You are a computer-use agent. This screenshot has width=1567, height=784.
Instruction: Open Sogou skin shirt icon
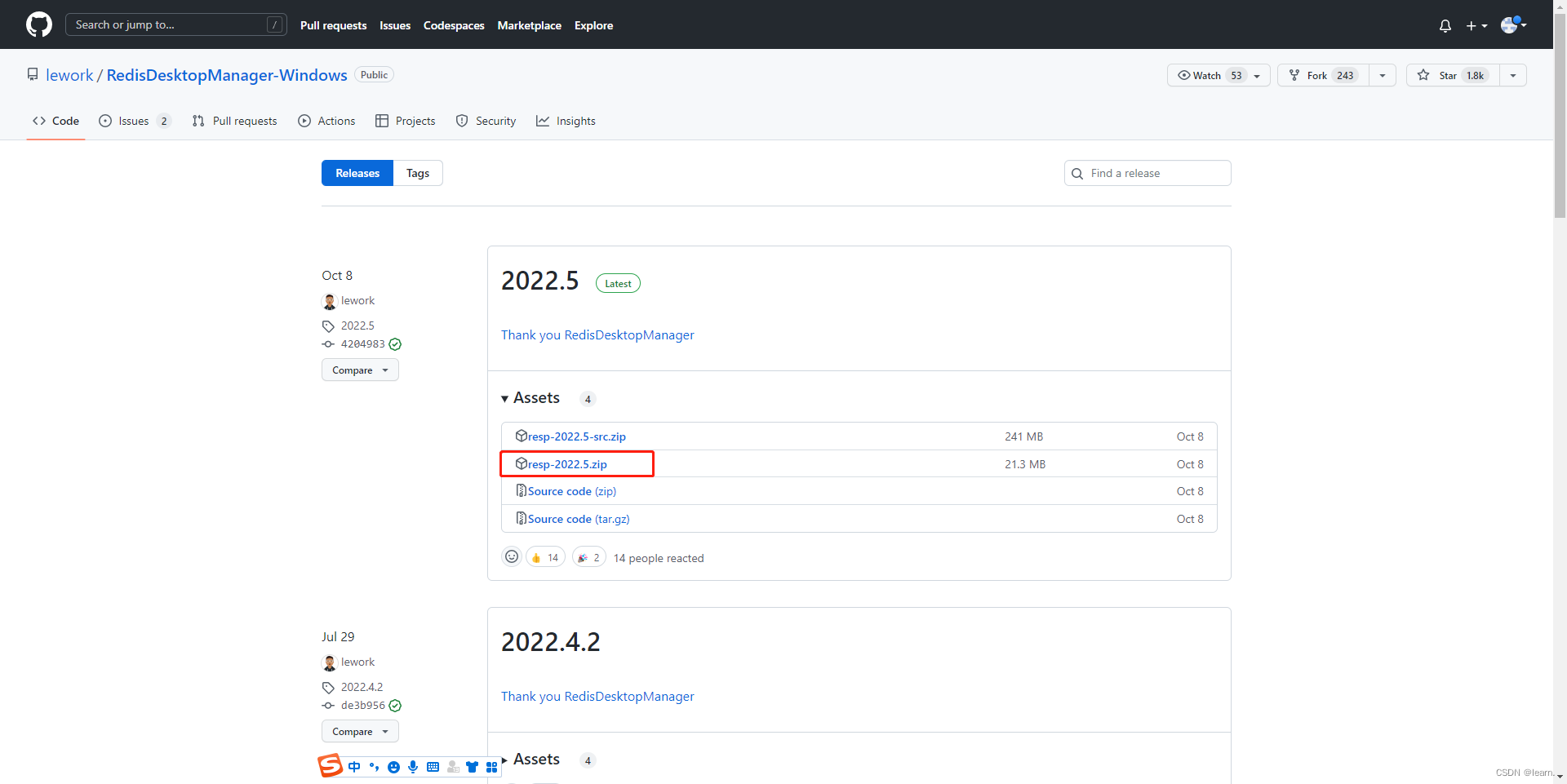472,767
